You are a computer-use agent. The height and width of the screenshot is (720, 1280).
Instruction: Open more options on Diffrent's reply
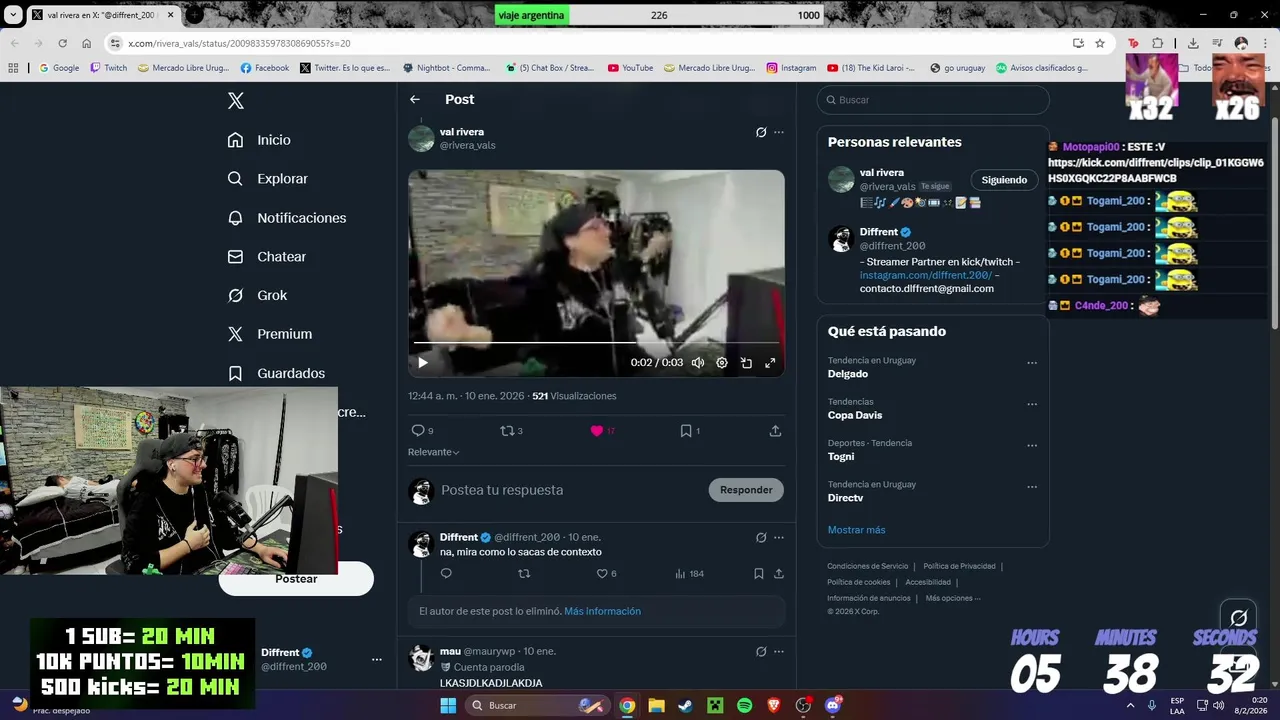coord(779,537)
